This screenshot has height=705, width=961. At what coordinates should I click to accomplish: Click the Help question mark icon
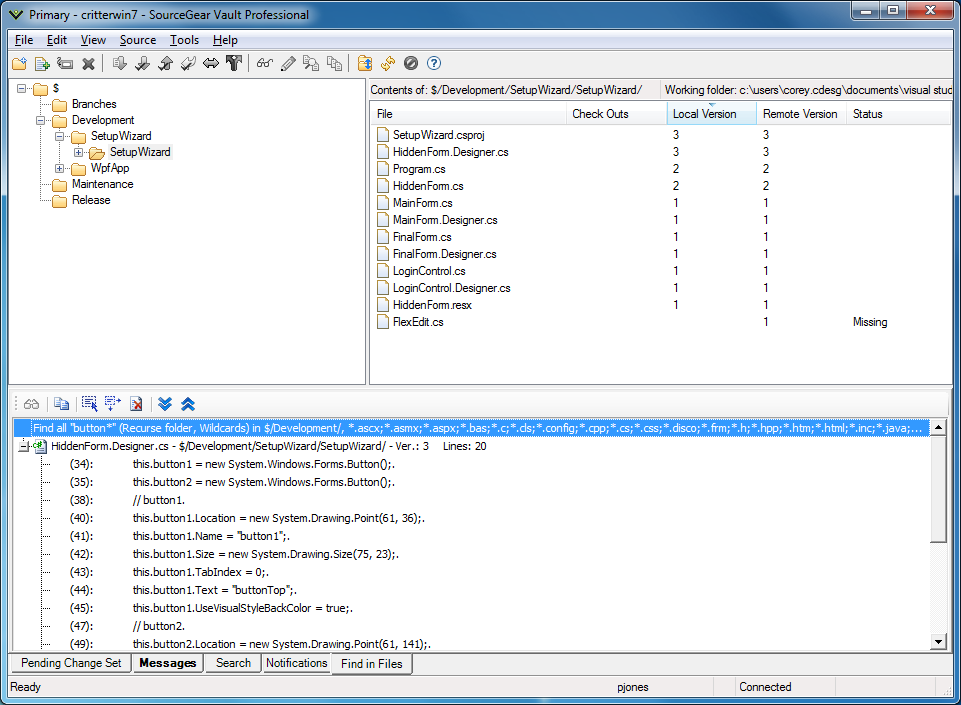434,63
